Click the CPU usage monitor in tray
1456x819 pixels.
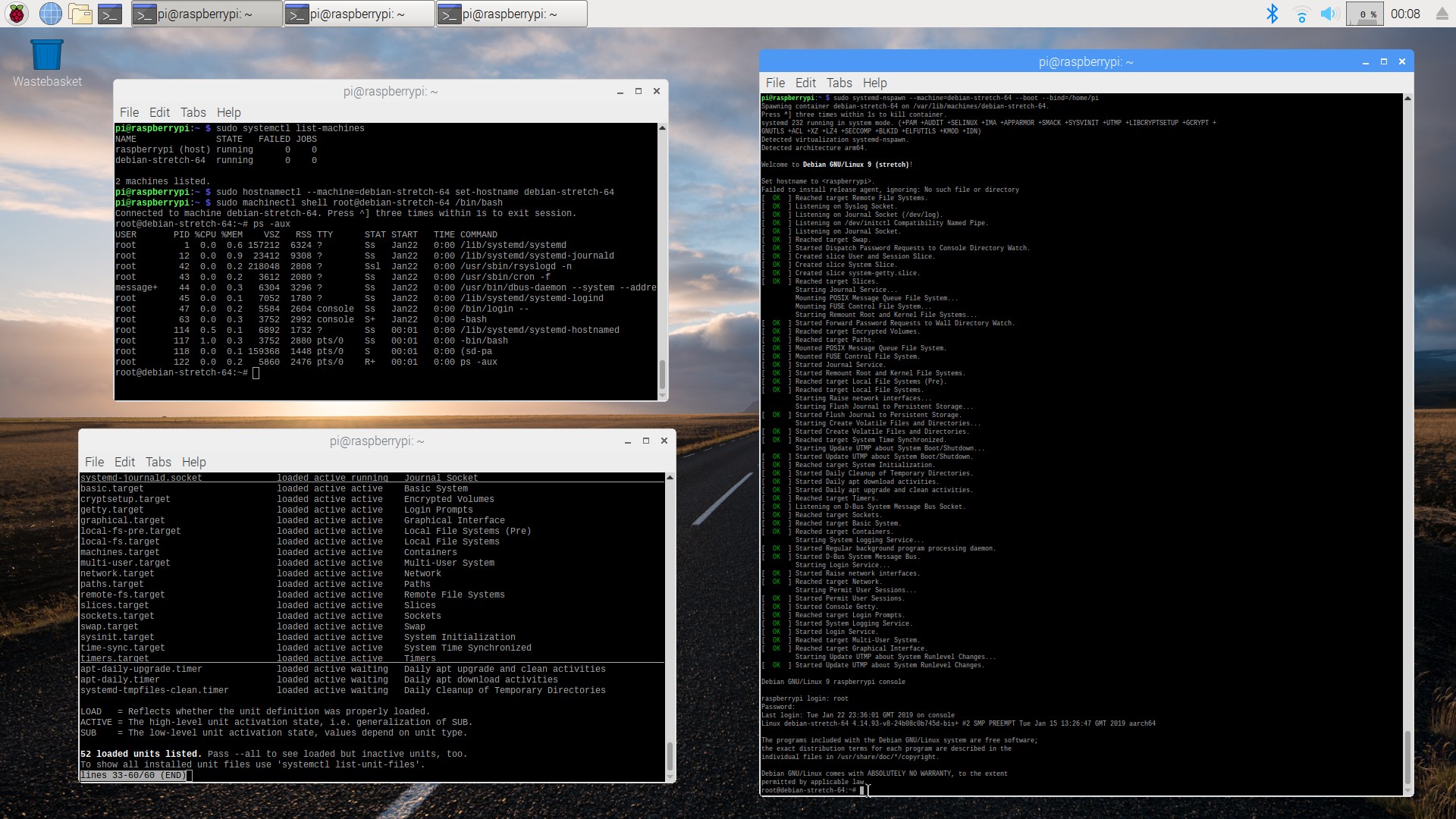(1363, 14)
